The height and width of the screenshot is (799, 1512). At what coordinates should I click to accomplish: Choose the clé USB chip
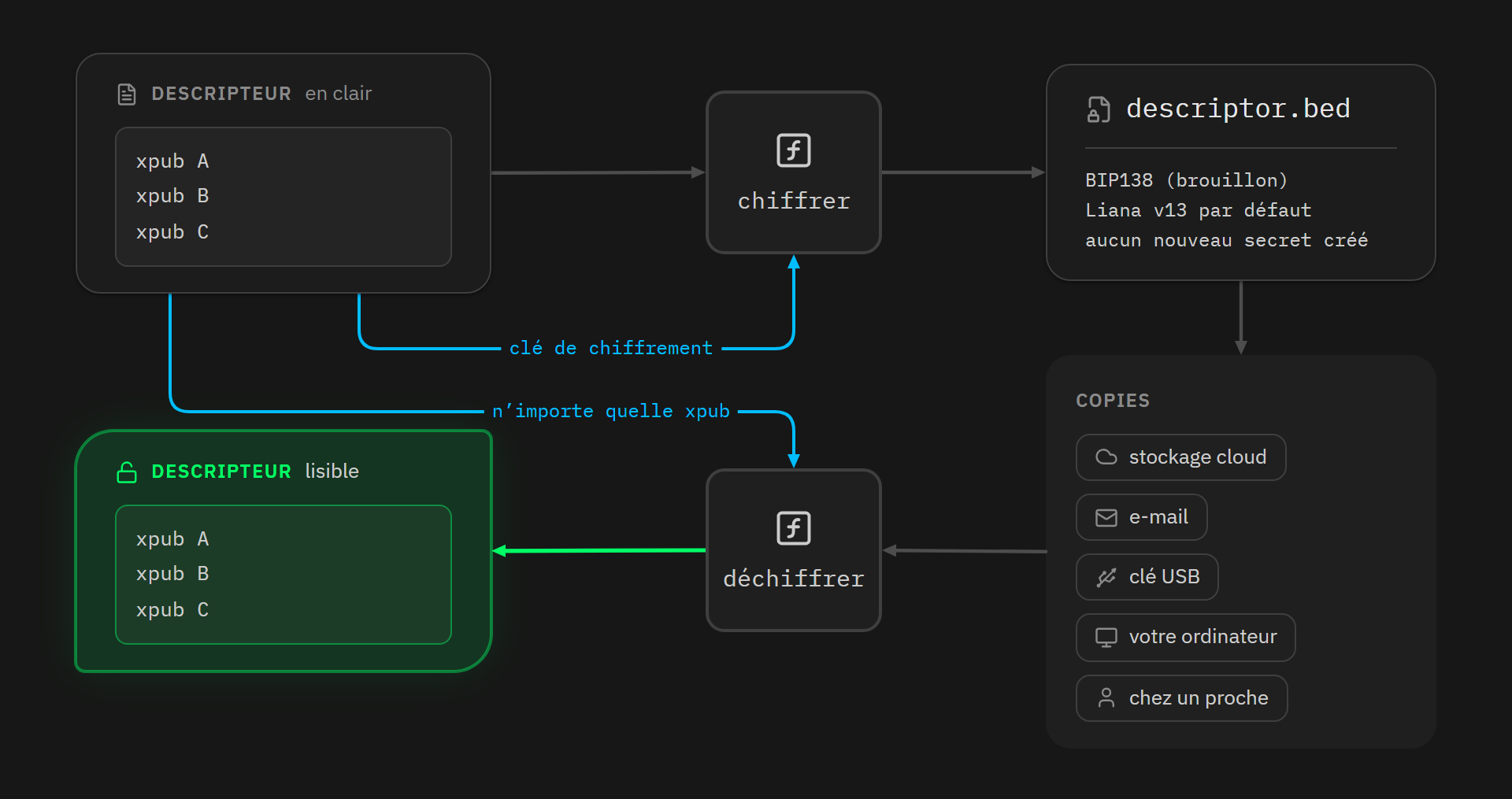click(1147, 577)
